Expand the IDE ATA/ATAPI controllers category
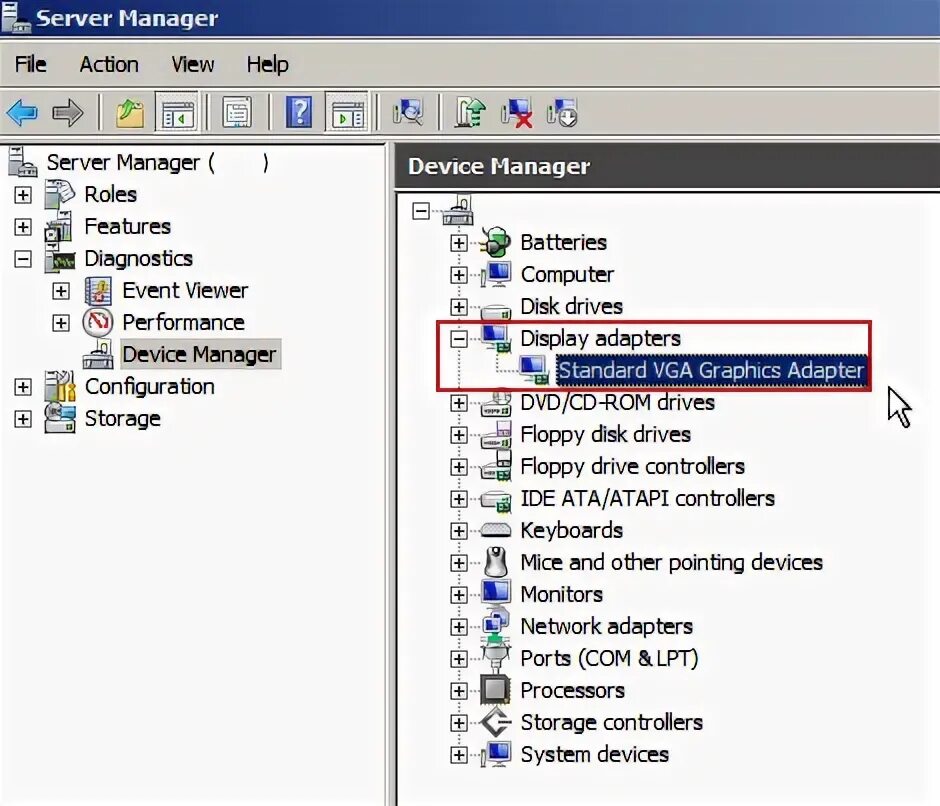Screen dimensions: 940x806 pyautogui.click(x=459, y=499)
